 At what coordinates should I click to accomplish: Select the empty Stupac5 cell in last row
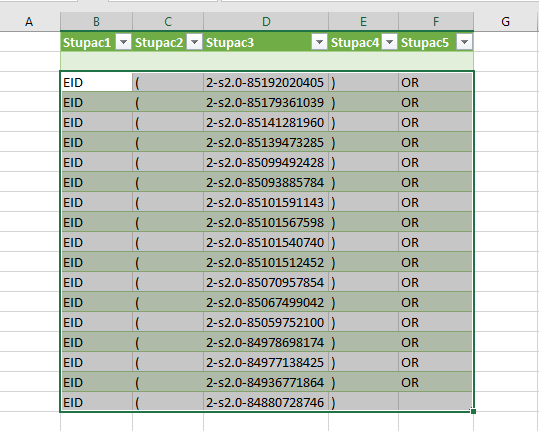tap(436, 402)
